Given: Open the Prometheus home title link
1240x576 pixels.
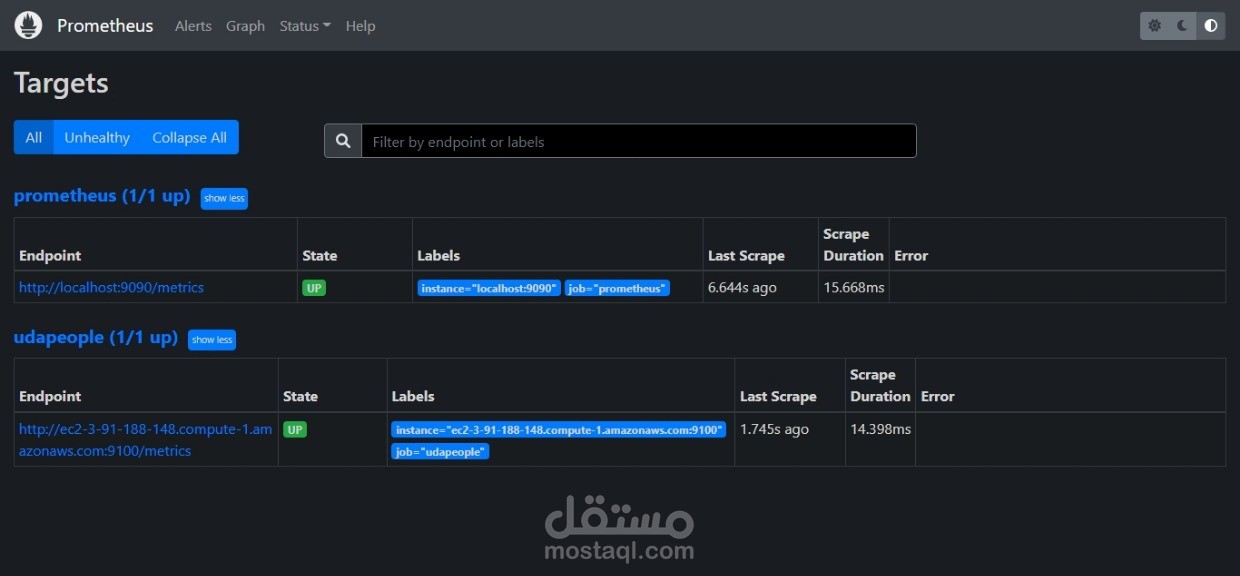Looking at the screenshot, I should tap(105, 26).
